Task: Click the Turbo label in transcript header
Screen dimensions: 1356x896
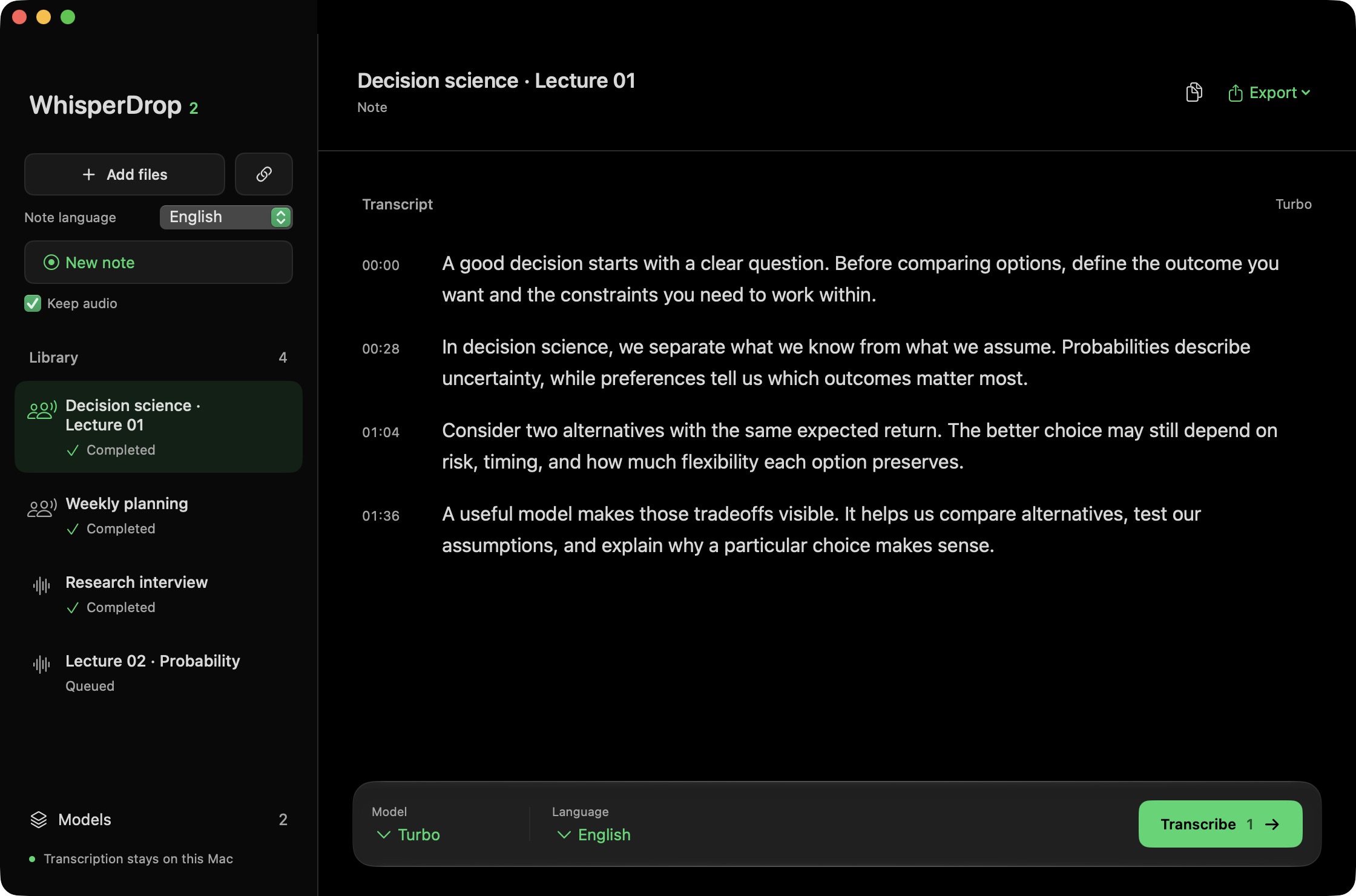Action: 1294,204
